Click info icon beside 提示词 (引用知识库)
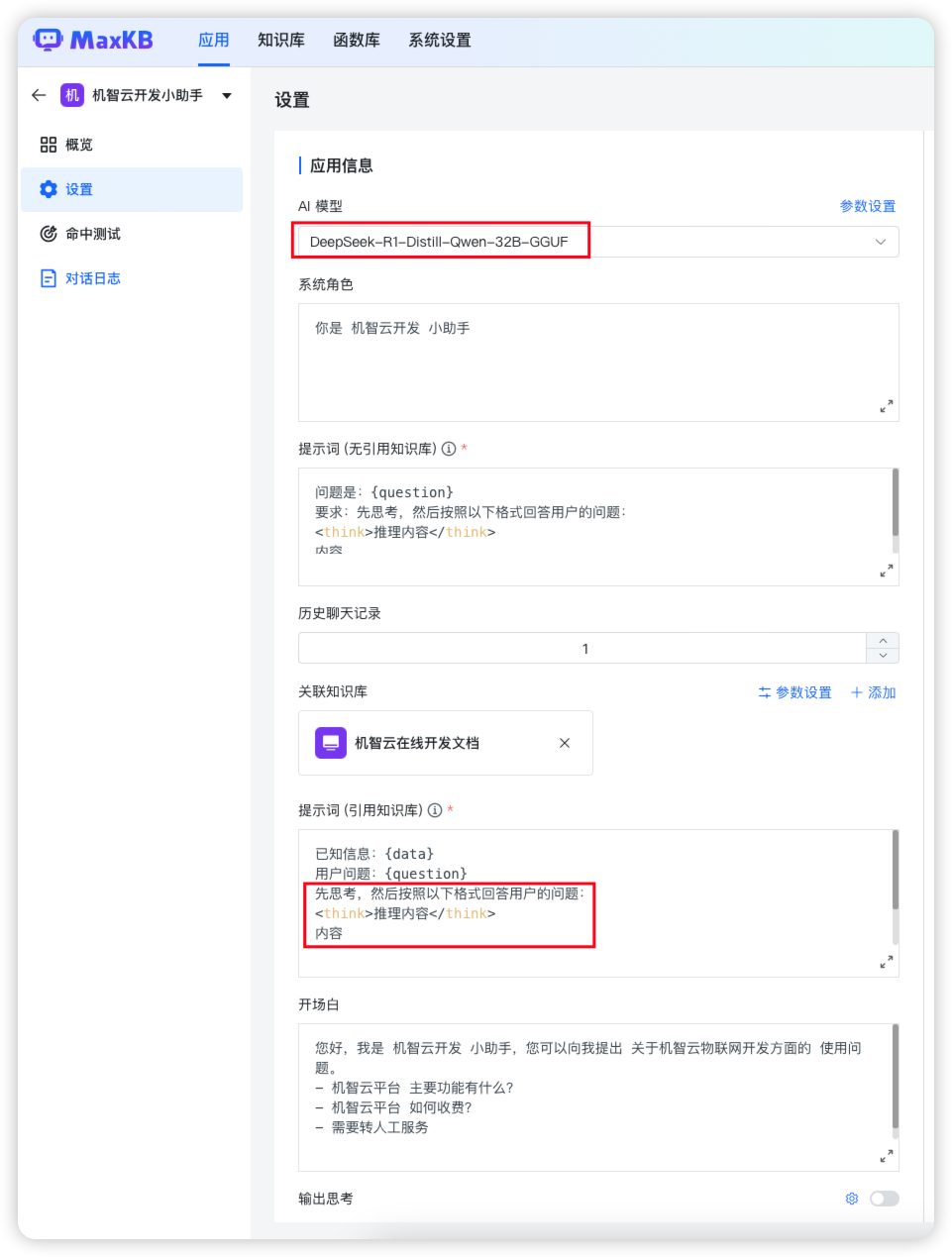 435,810
